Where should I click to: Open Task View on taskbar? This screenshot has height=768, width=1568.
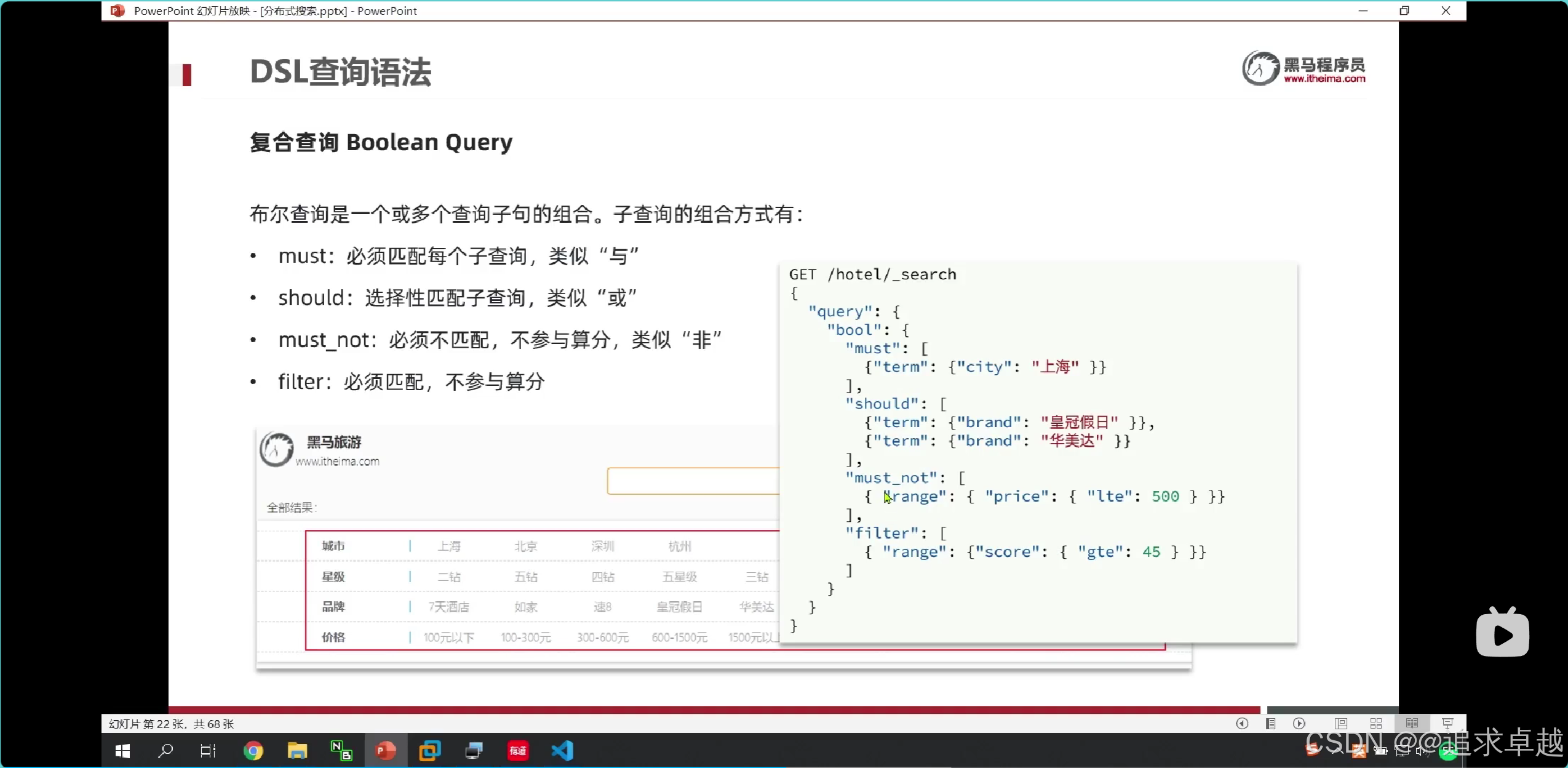[208, 751]
